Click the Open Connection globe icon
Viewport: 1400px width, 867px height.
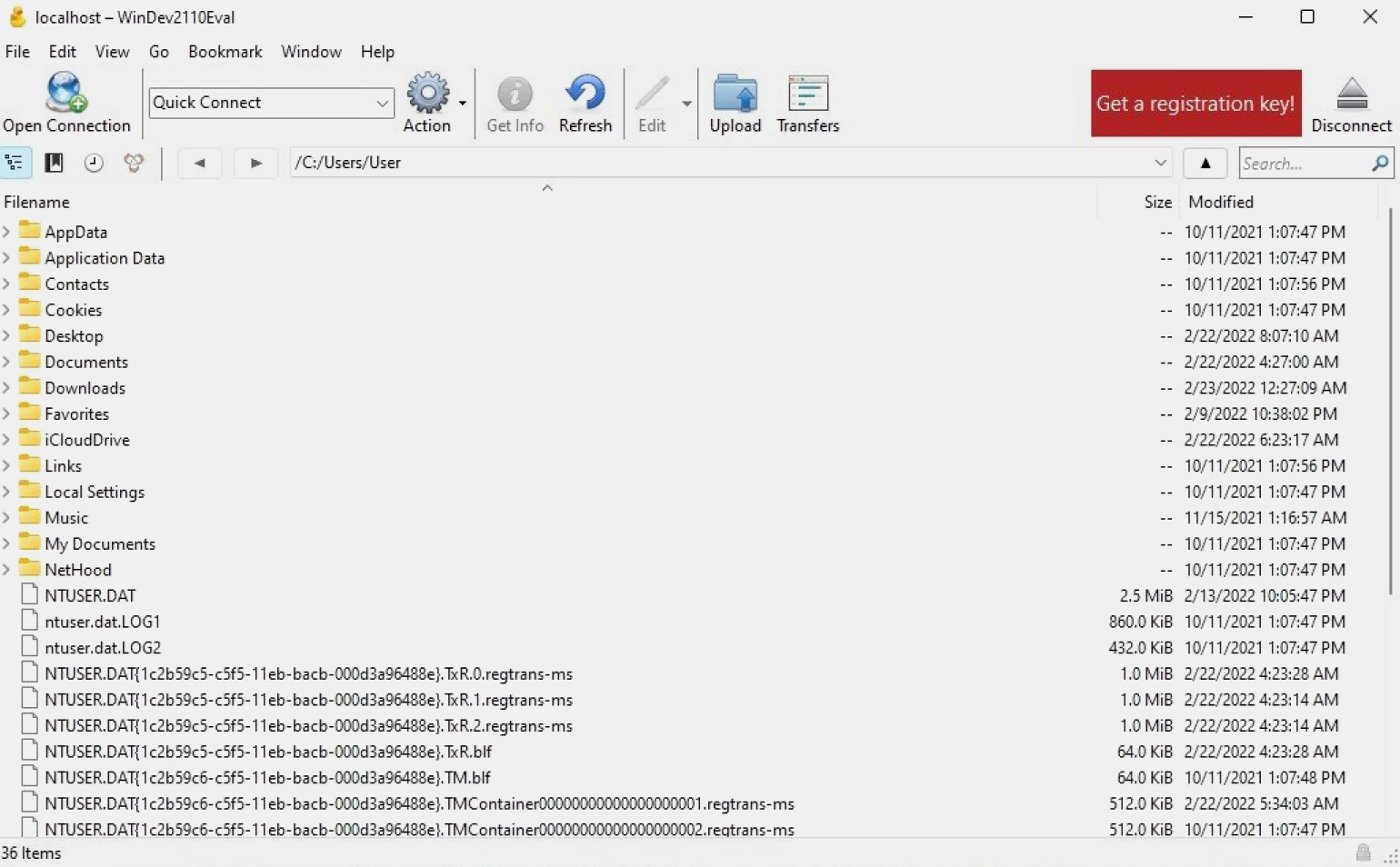65,93
